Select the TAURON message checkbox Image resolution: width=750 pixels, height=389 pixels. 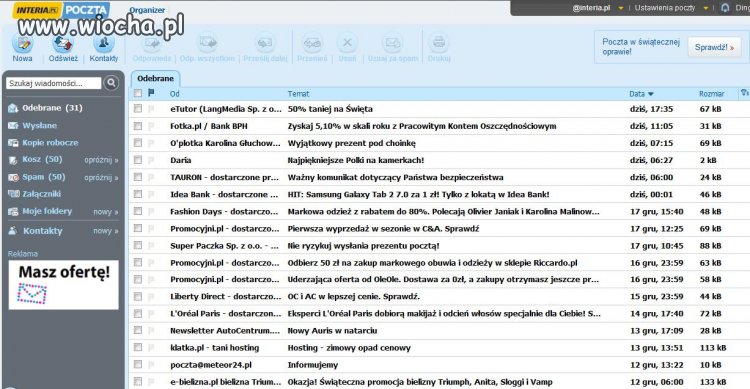[x=138, y=177]
